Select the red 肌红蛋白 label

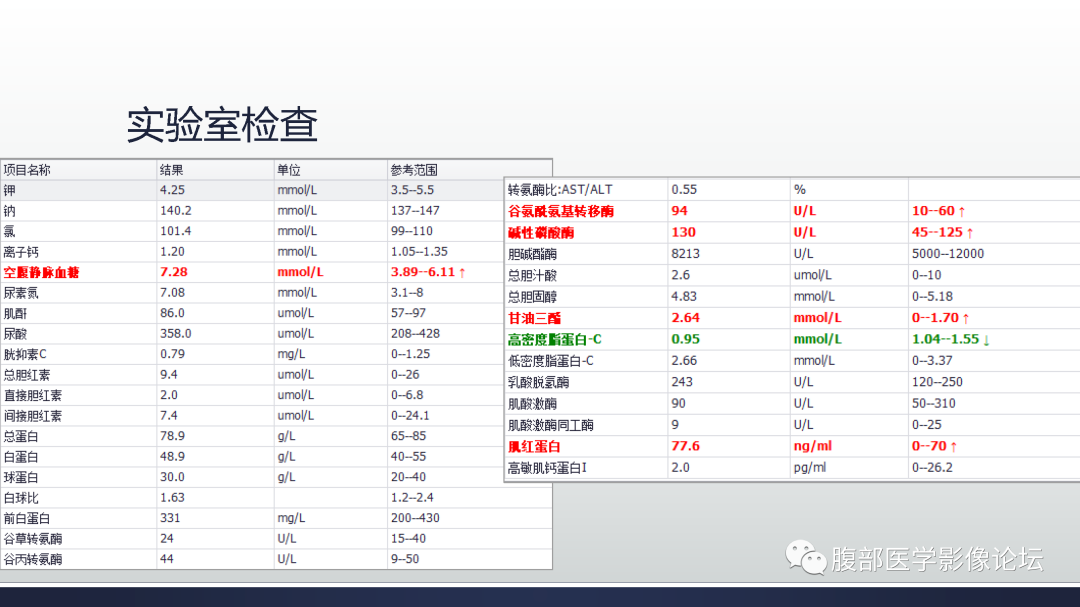click(x=534, y=446)
